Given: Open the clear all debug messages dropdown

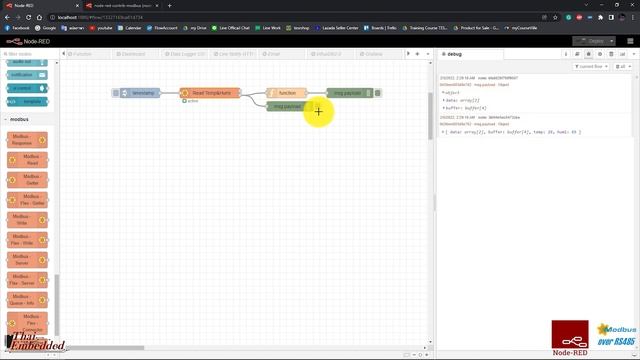Looking at the screenshot, I should (x=623, y=67).
